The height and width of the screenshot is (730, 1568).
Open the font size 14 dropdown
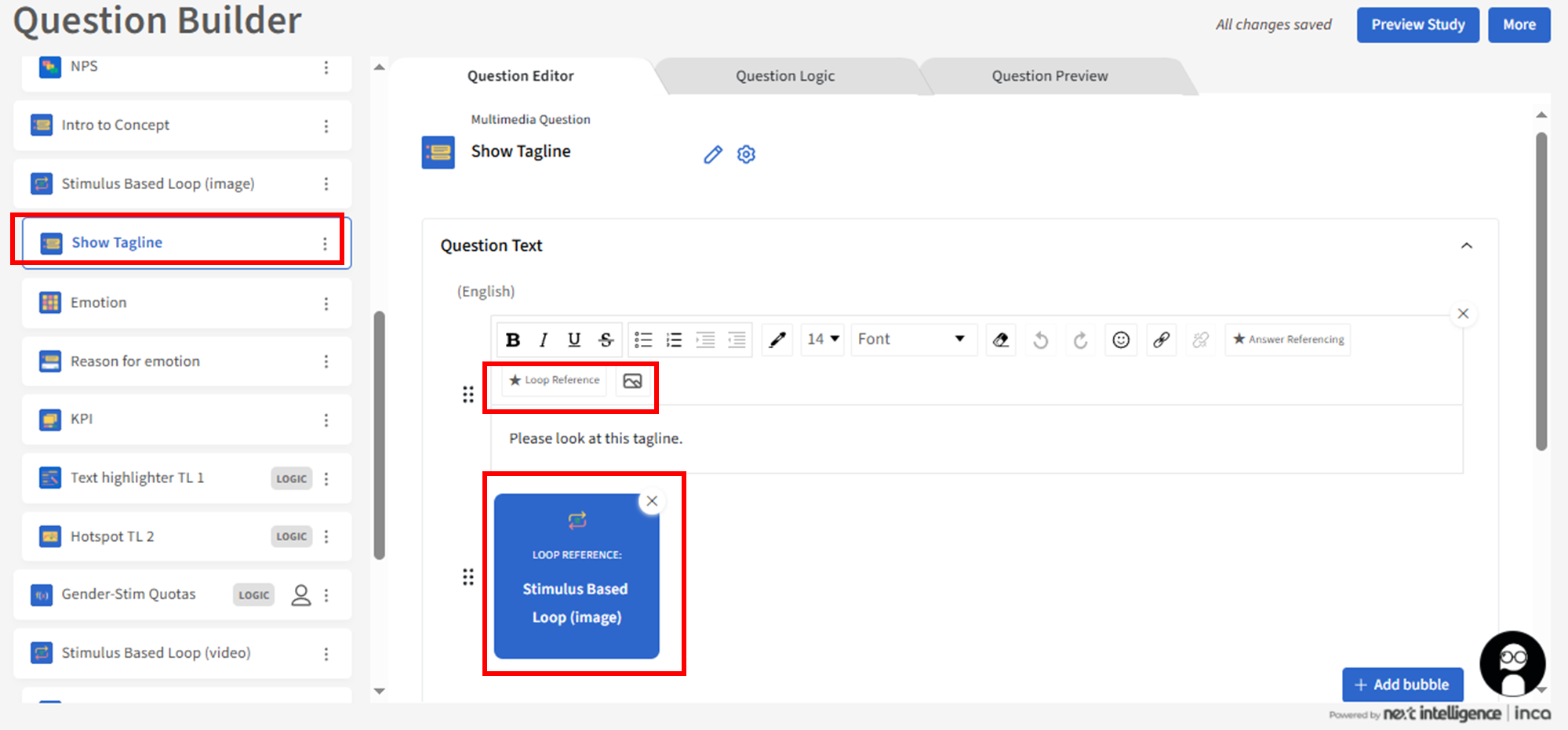tap(823, 340)
